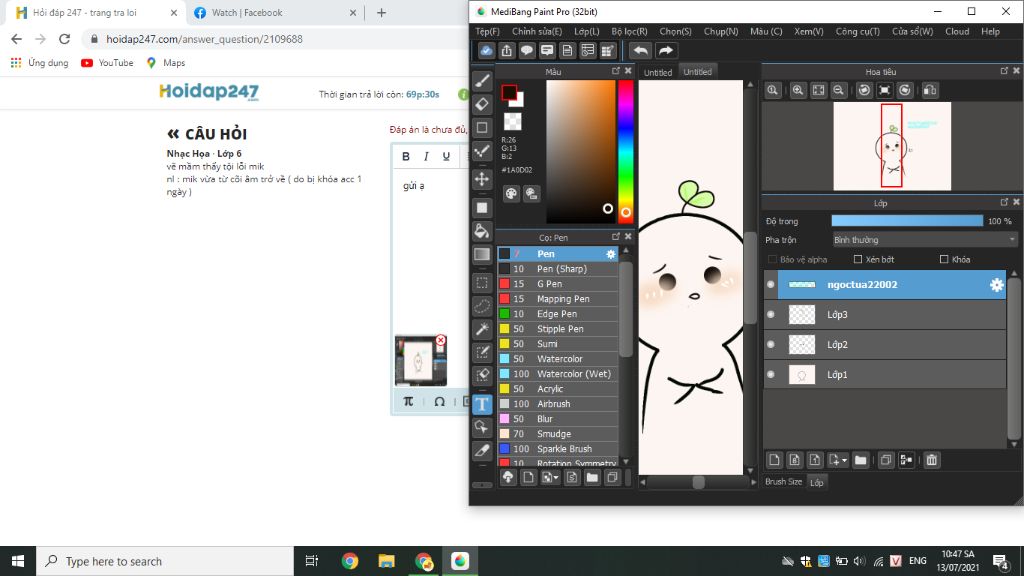The width and height of the screenshot is (1024, 576).
Task: Switch to the first Untitled canvas tab
Action: pos(658,72)
